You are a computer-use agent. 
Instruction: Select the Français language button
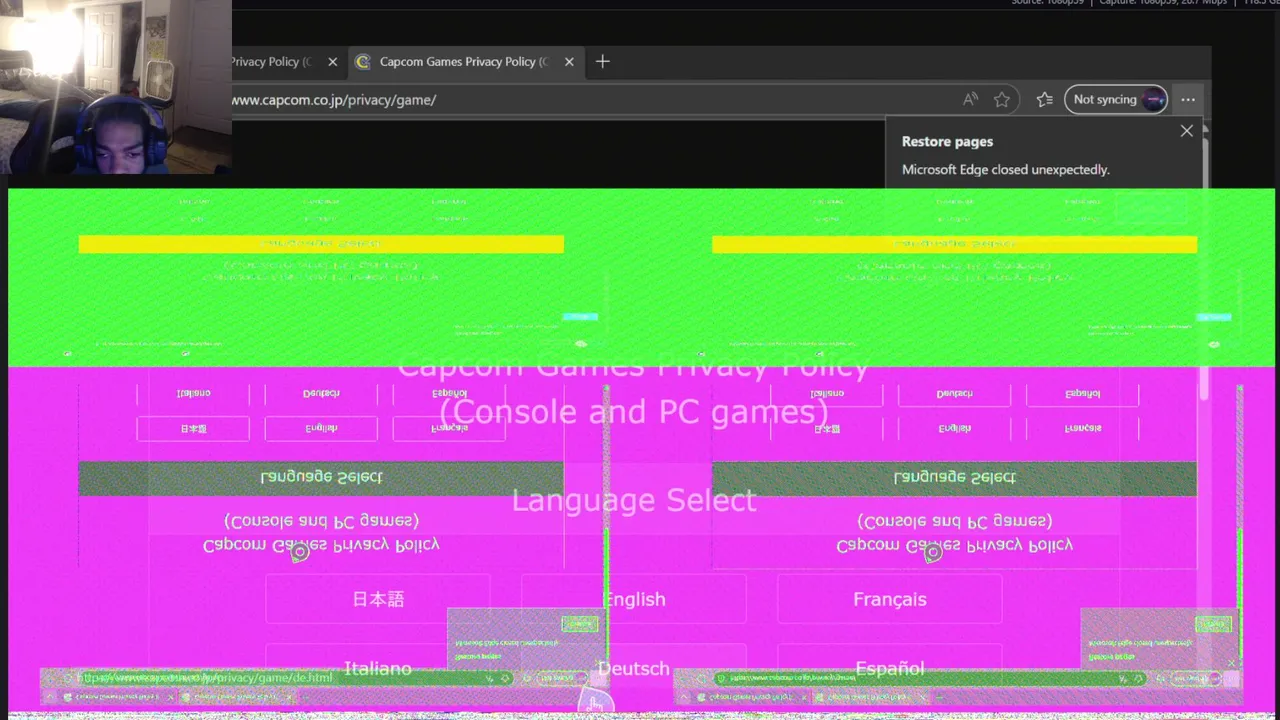click(890, 599)
